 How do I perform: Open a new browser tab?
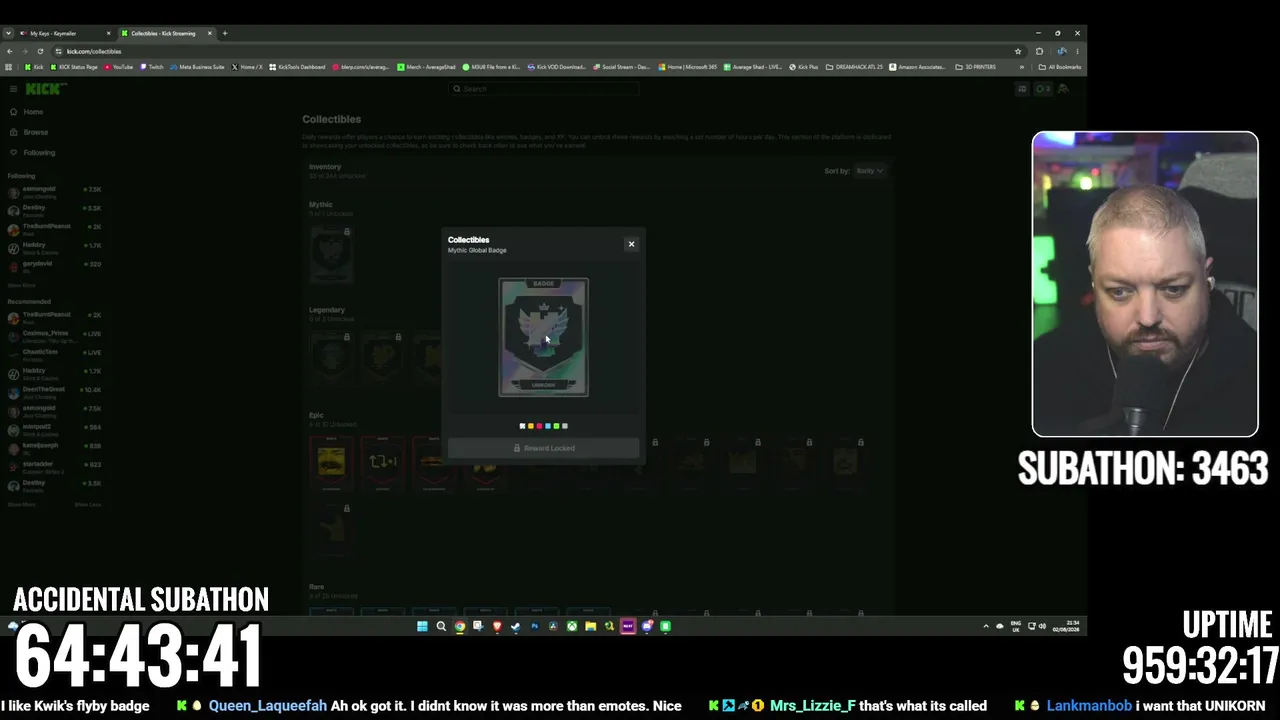(225, 33)
